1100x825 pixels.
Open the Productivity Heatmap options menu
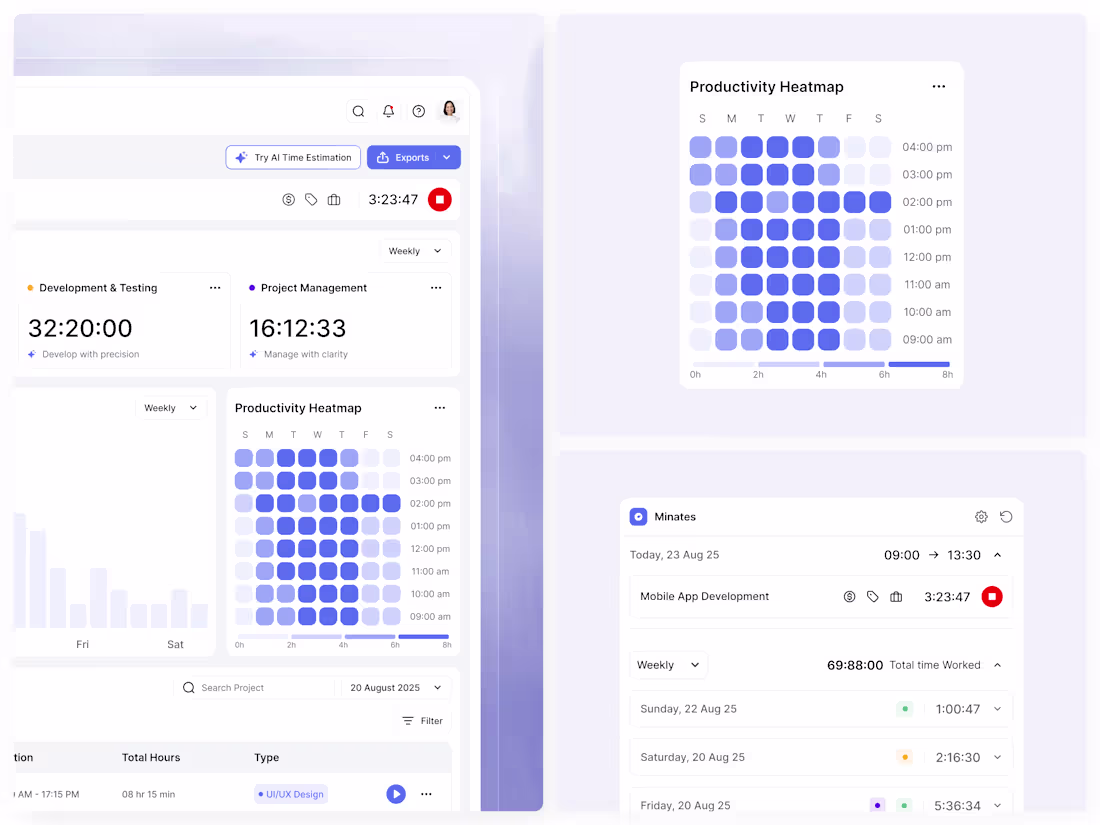(x=938, y=86)
